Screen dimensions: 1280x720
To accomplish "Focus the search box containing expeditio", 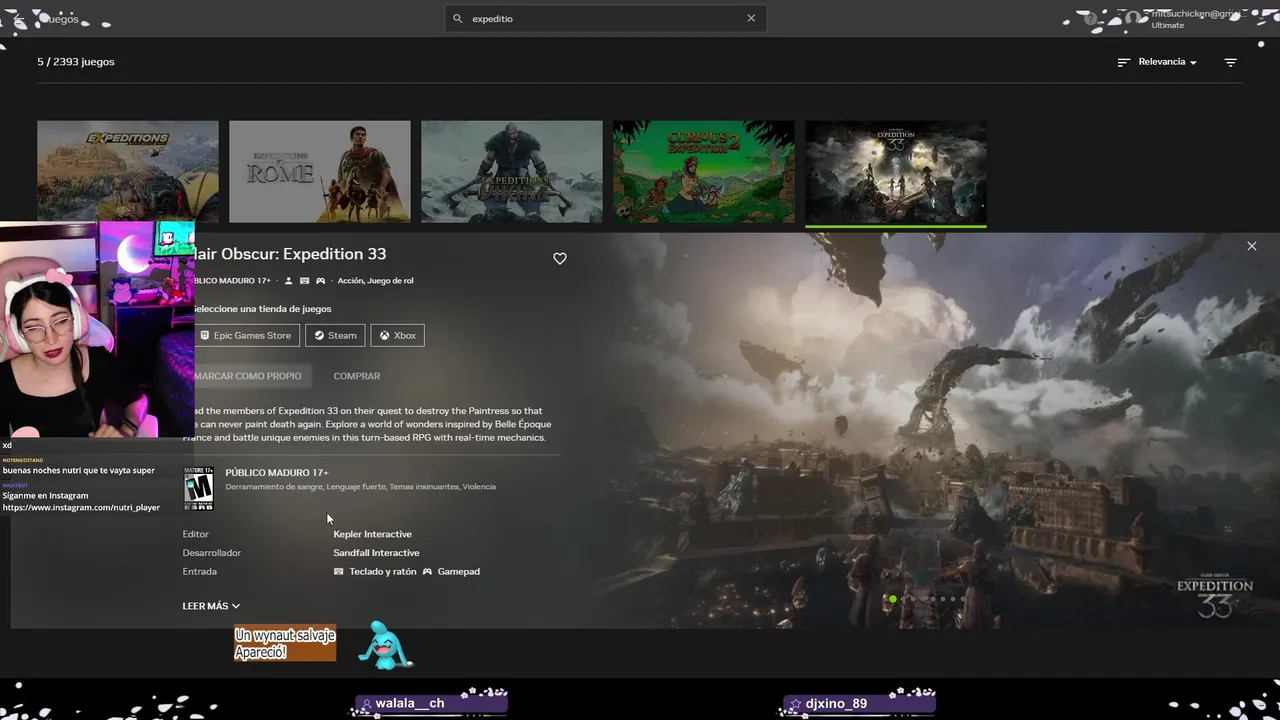I will pos(605,18).
